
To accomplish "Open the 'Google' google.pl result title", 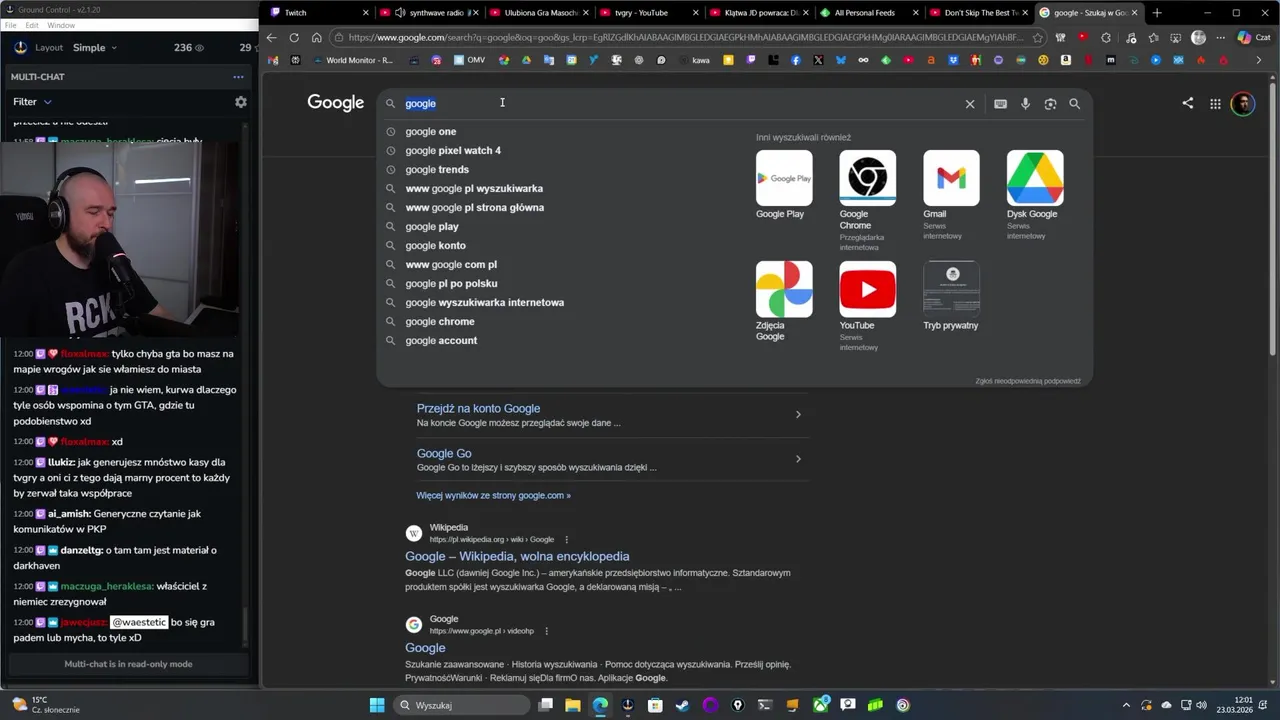I will coord(425,648).
